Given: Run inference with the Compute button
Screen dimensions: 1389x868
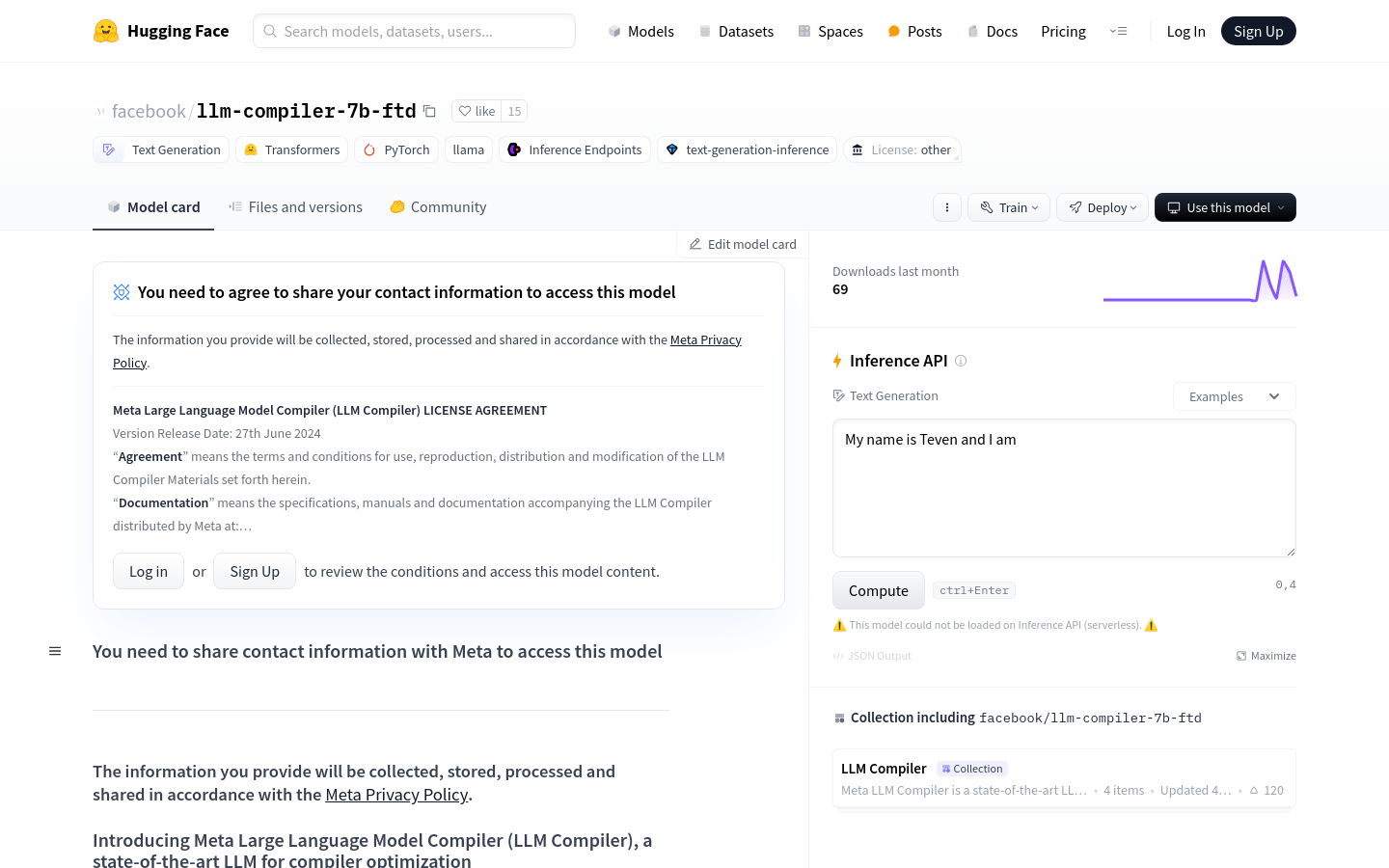Looking at the screenshot, I should [879, 590].
